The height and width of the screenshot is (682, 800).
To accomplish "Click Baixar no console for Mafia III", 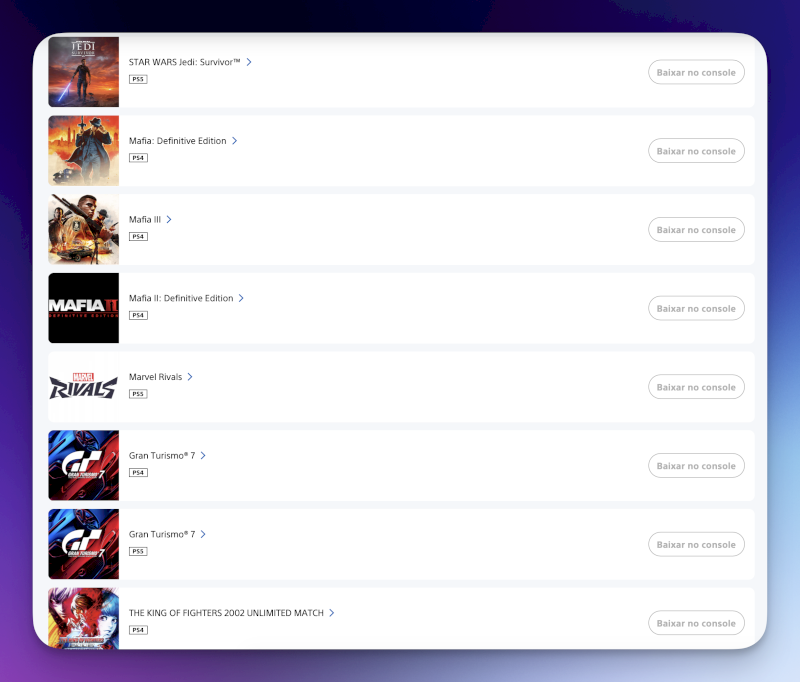I will [x=696, y=230].
